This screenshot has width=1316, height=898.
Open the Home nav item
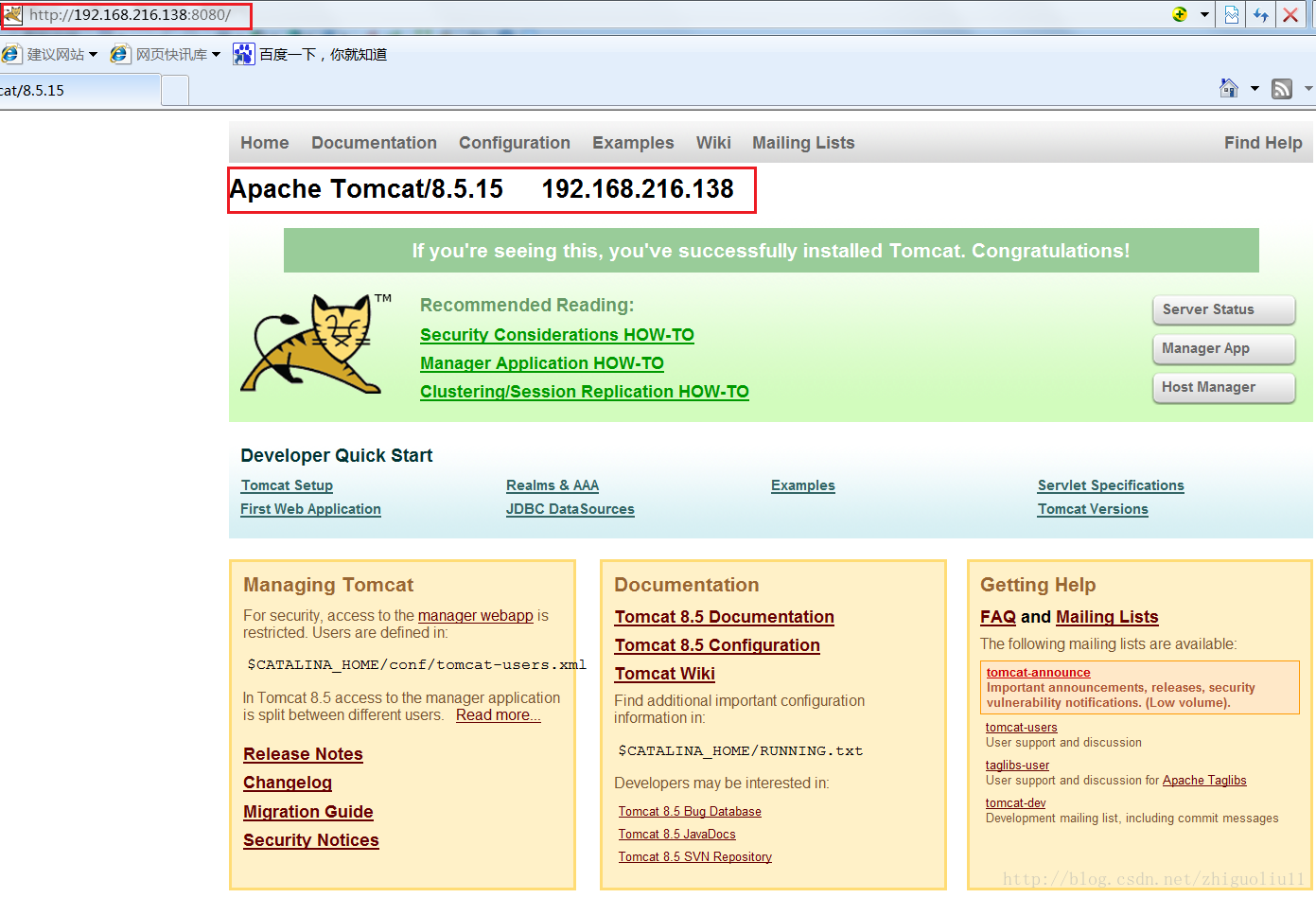coord(265,143)
